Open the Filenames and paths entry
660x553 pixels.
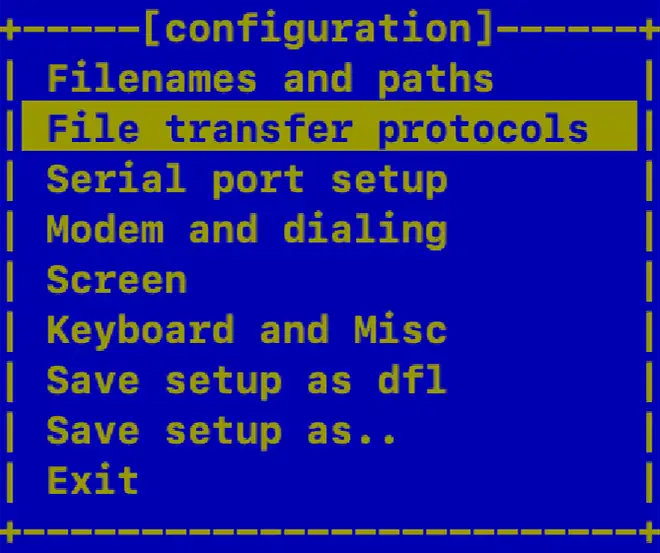270,79
